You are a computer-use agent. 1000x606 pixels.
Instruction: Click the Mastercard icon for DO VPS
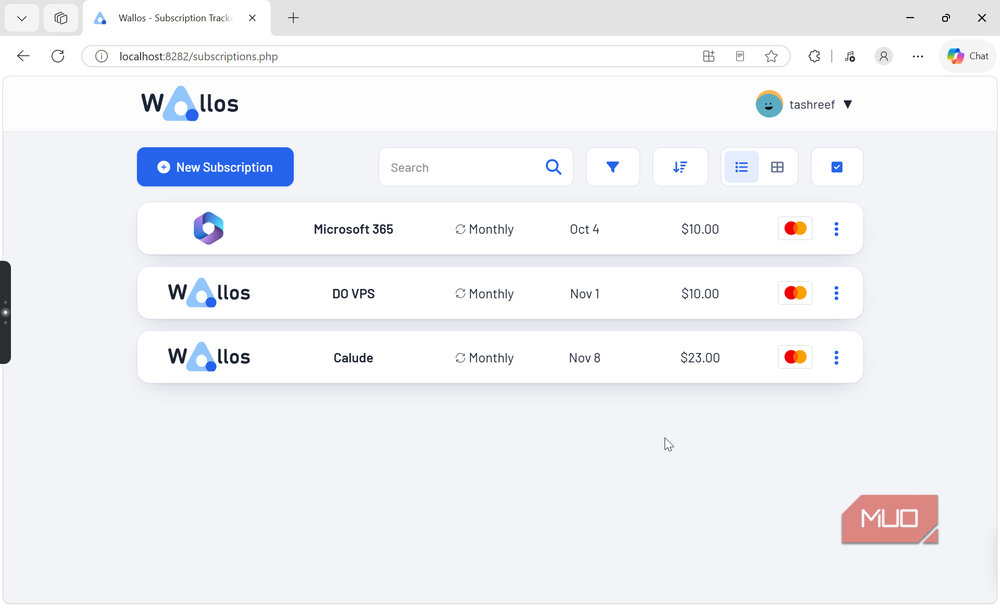click(795, 293)
